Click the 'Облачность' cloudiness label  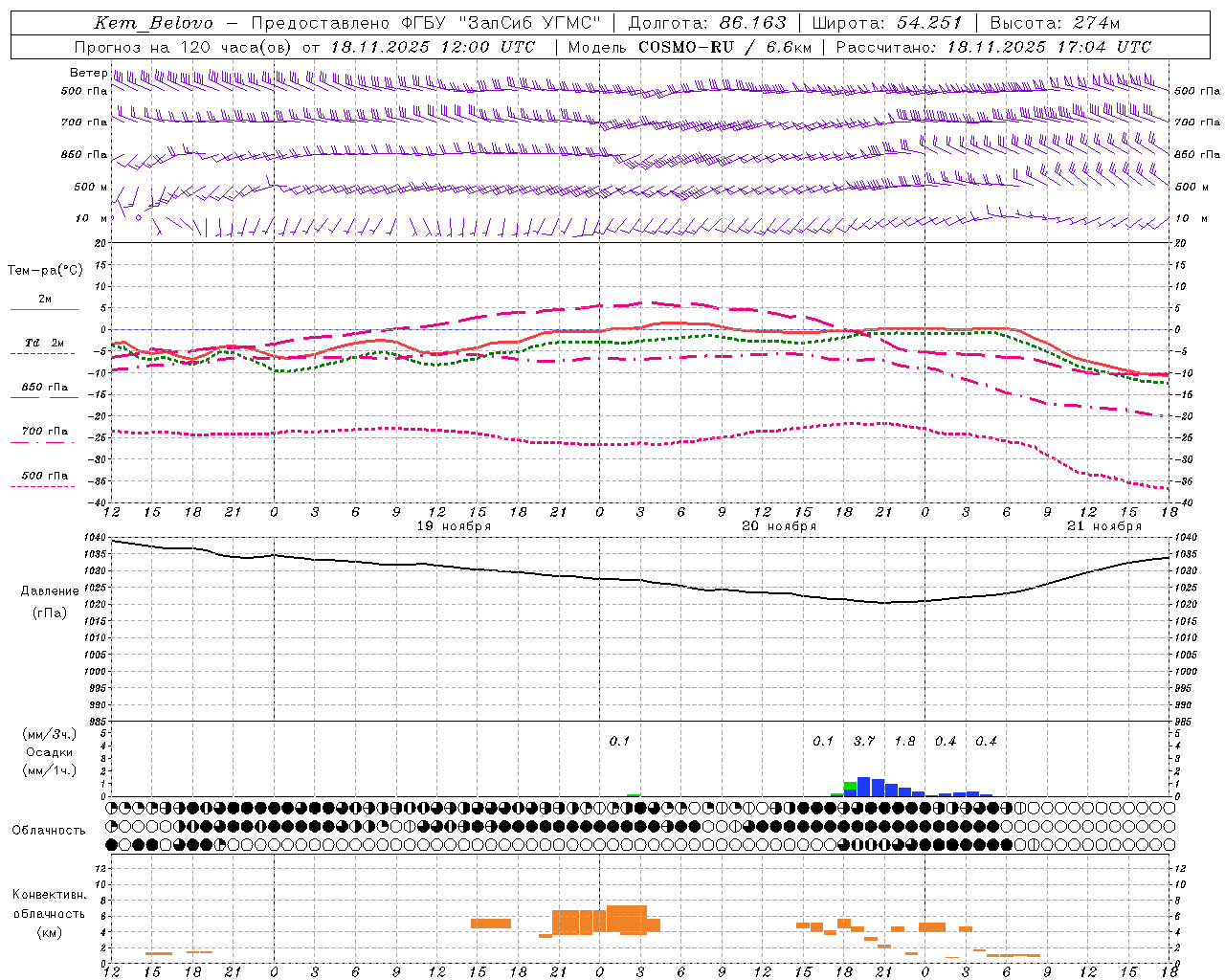tap(49, 831)
